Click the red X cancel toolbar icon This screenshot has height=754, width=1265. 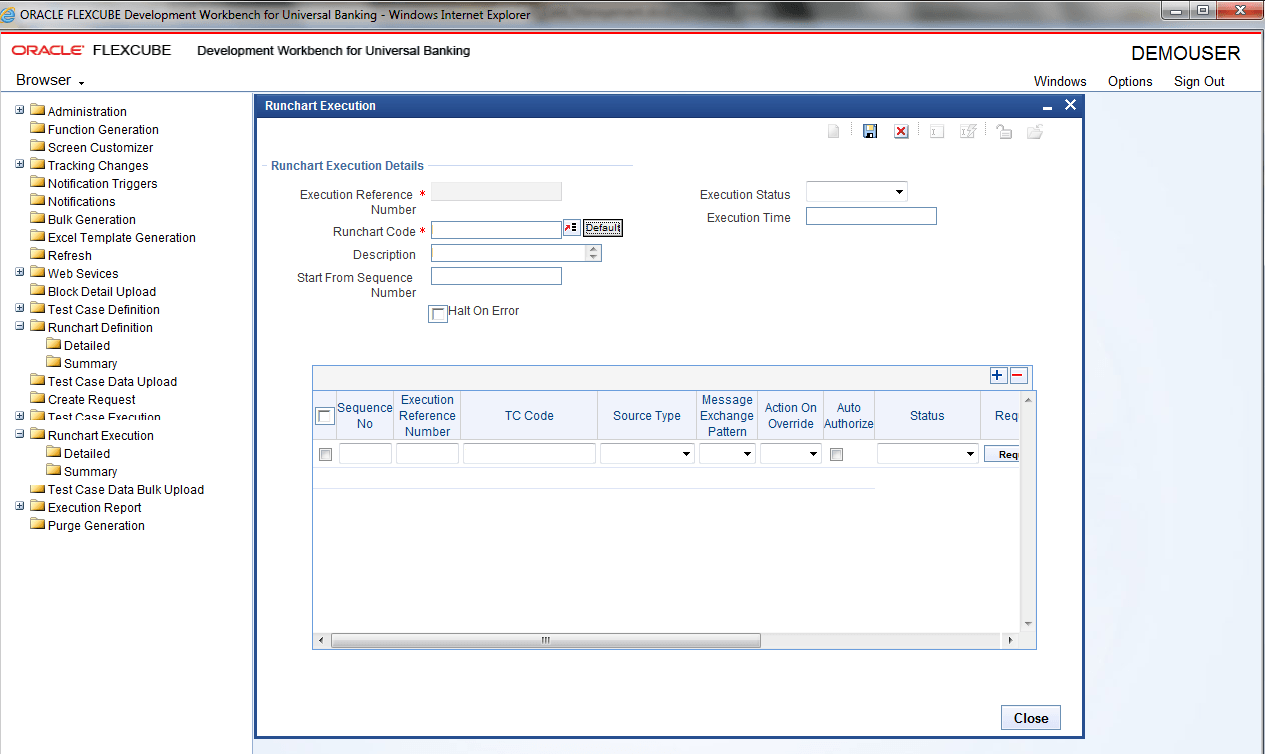coord(901,132)
